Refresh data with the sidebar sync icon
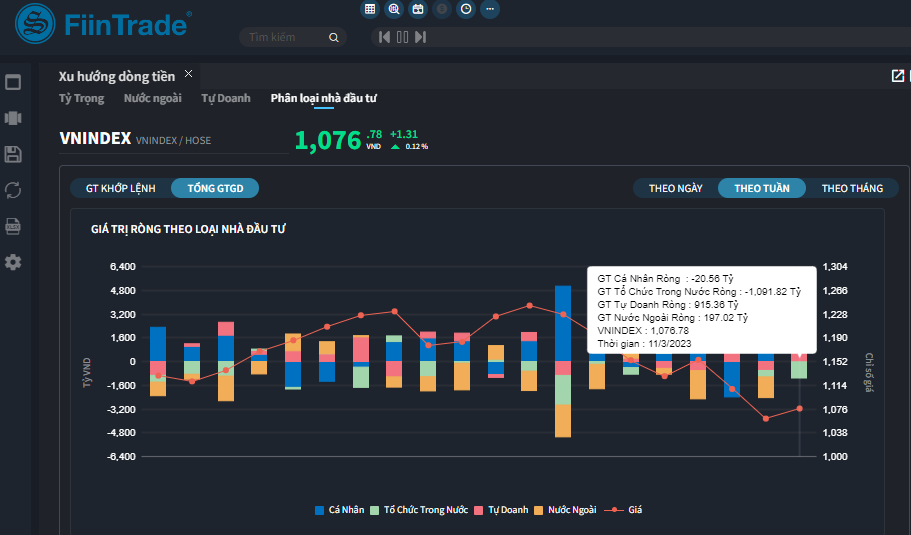911x535 pixels. coord(13,190)
